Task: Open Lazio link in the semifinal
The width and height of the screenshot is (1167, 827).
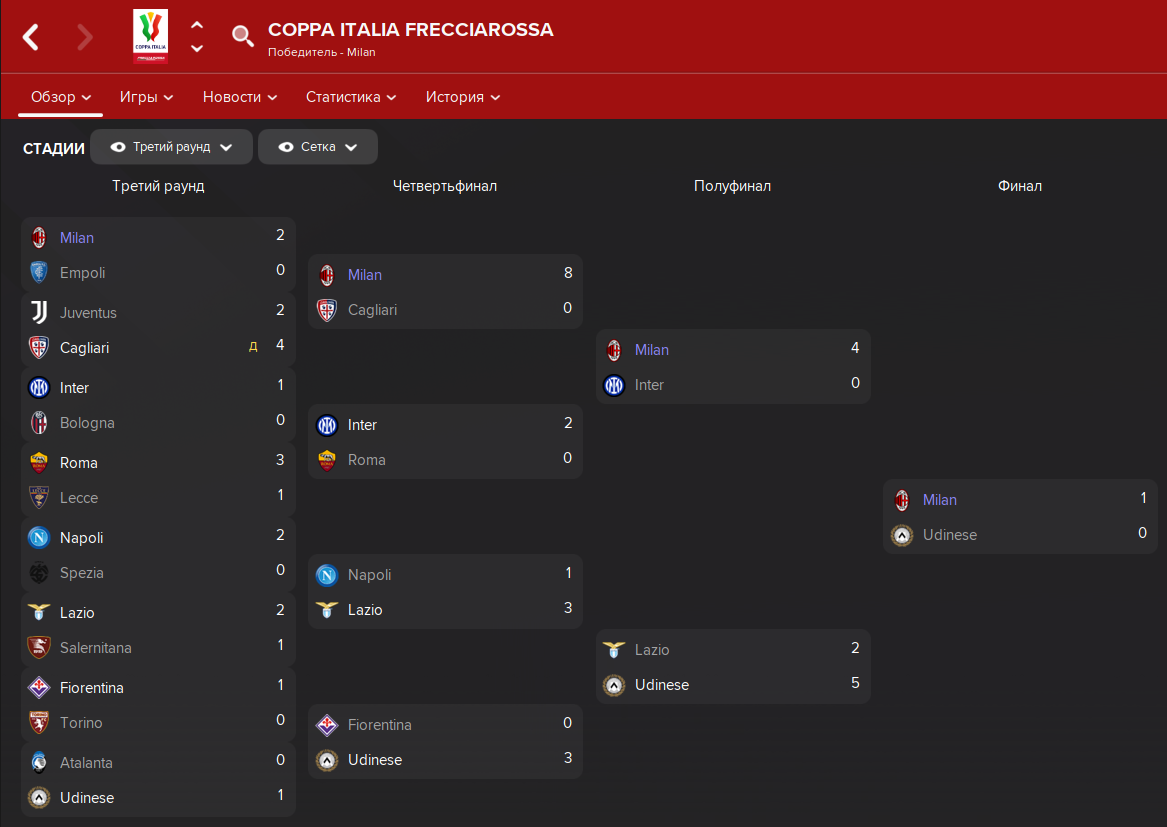Action: (652, 650)
